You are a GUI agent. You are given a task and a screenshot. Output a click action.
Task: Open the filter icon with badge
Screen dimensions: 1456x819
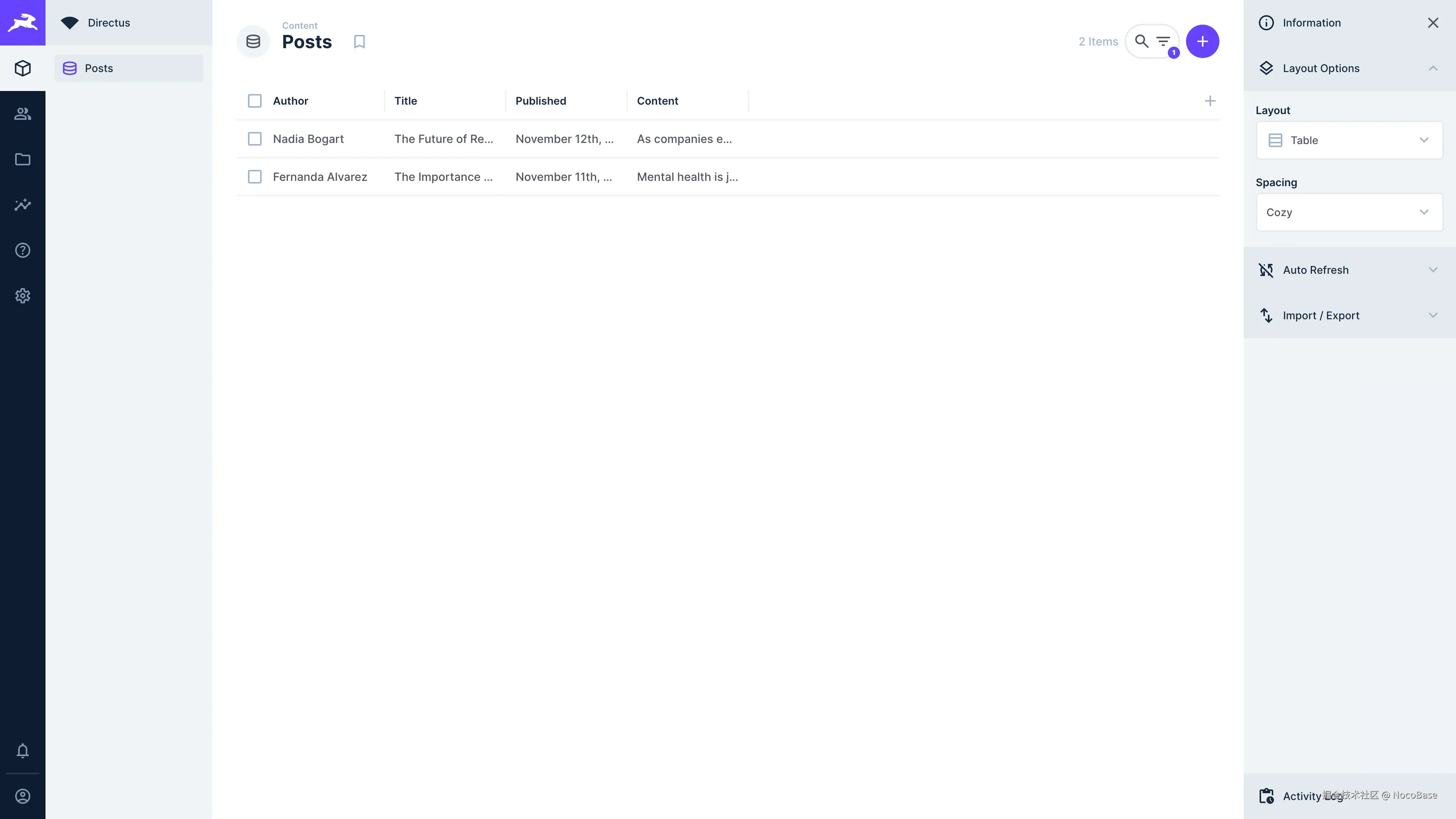pos(1163,41)
